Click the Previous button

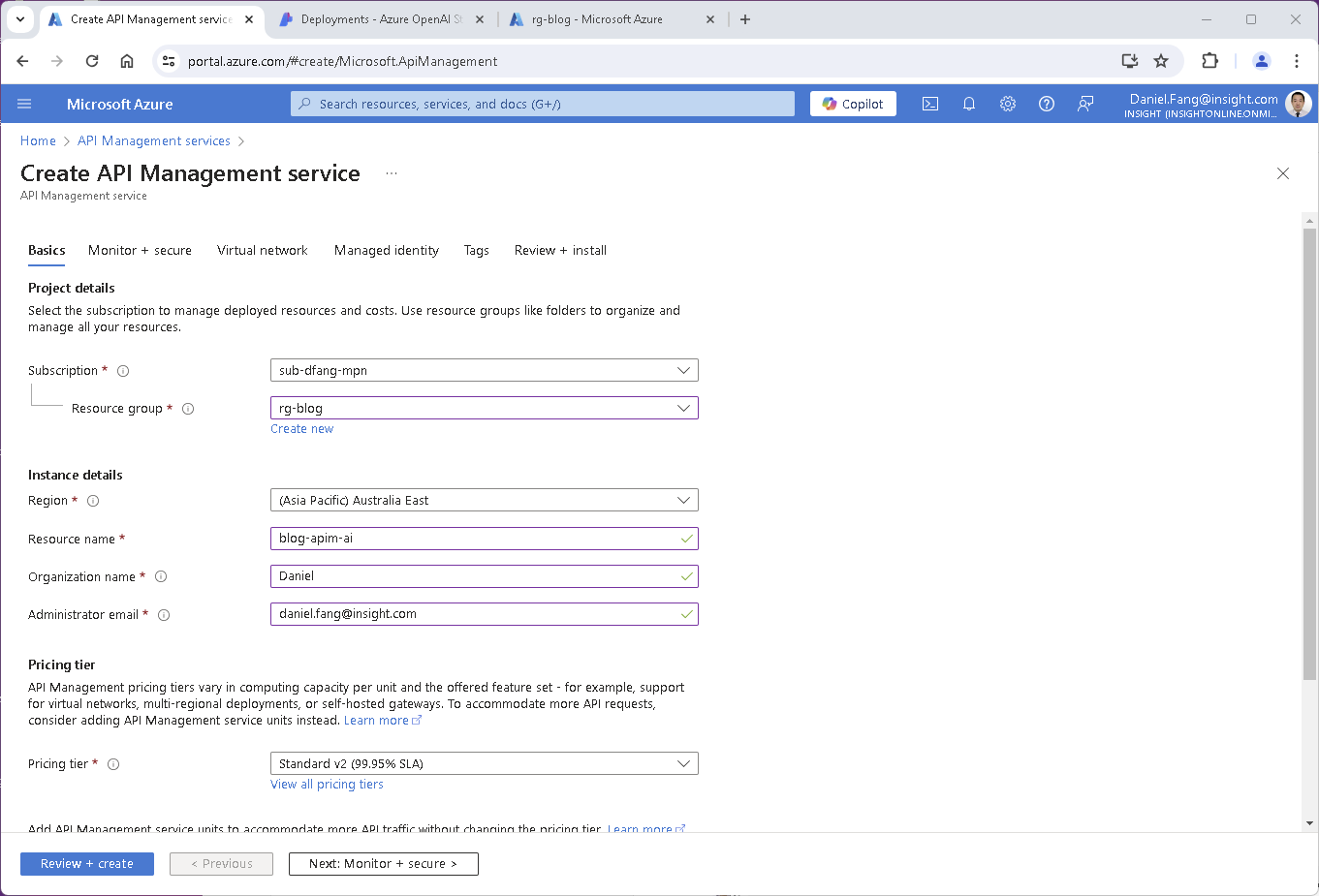[221, 864]
